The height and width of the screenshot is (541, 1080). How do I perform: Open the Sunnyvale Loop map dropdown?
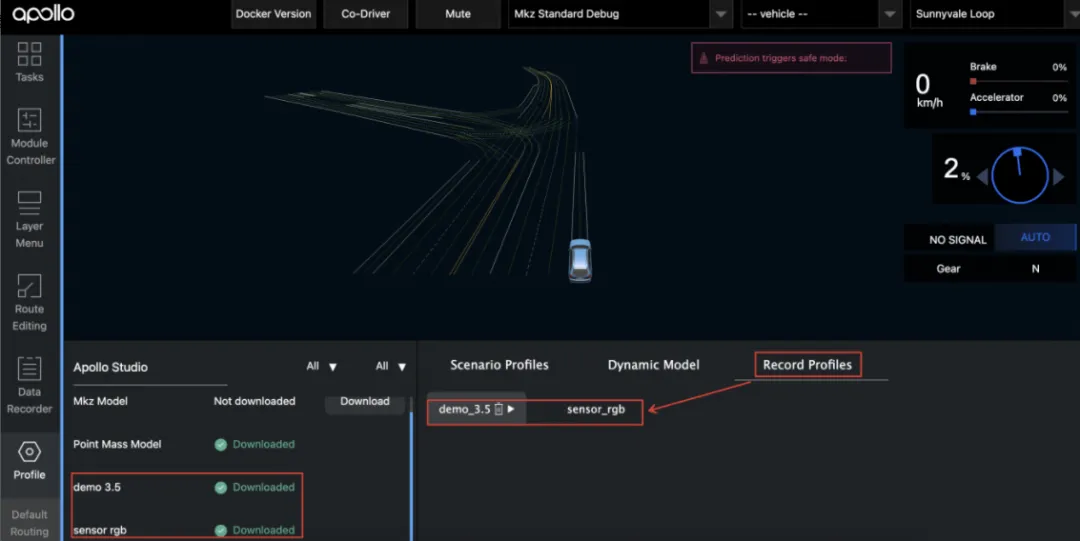point(995,14)
